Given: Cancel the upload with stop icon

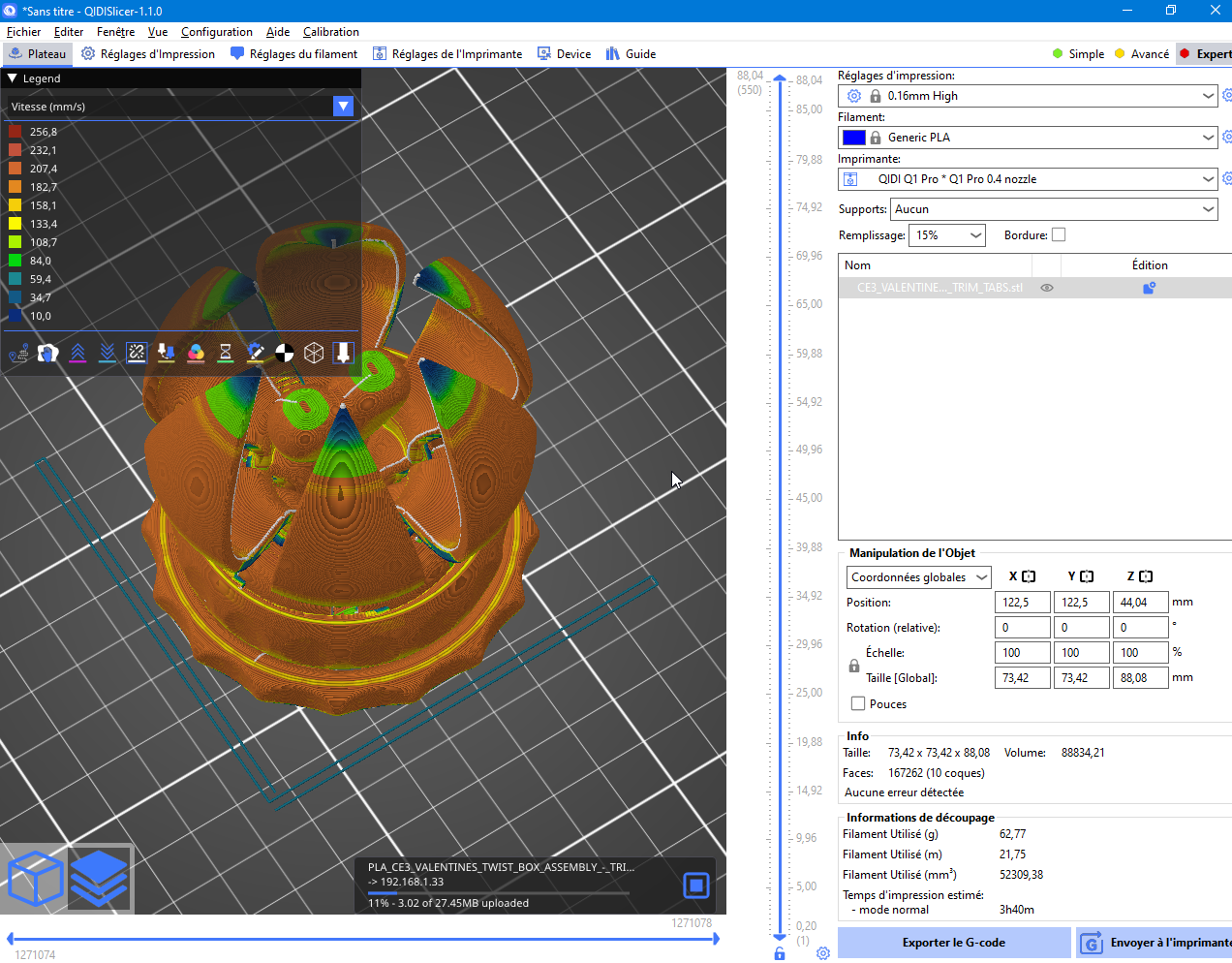Looking at the screenshot, I should click(696, 885).
